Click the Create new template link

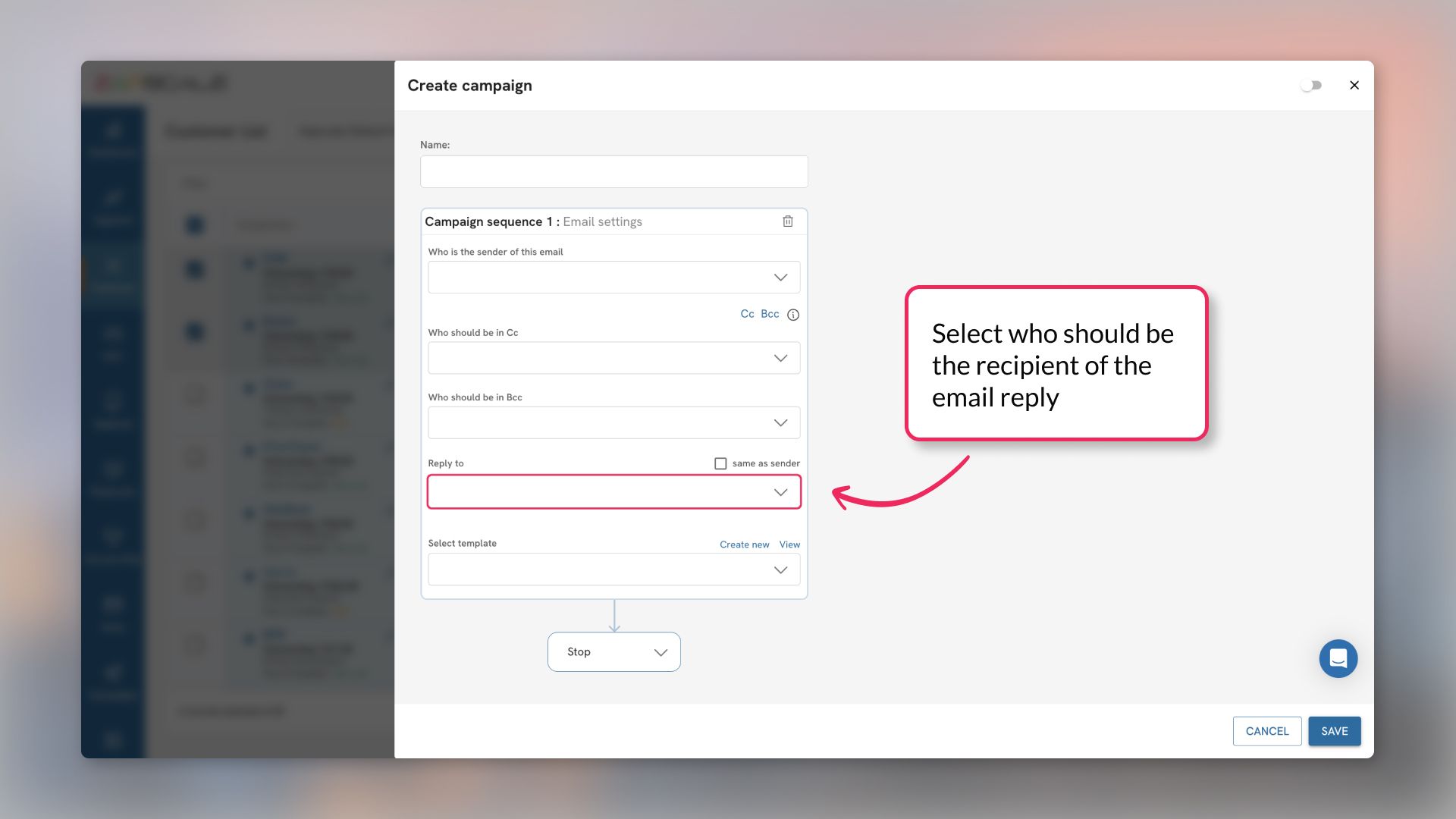(744, 544)
